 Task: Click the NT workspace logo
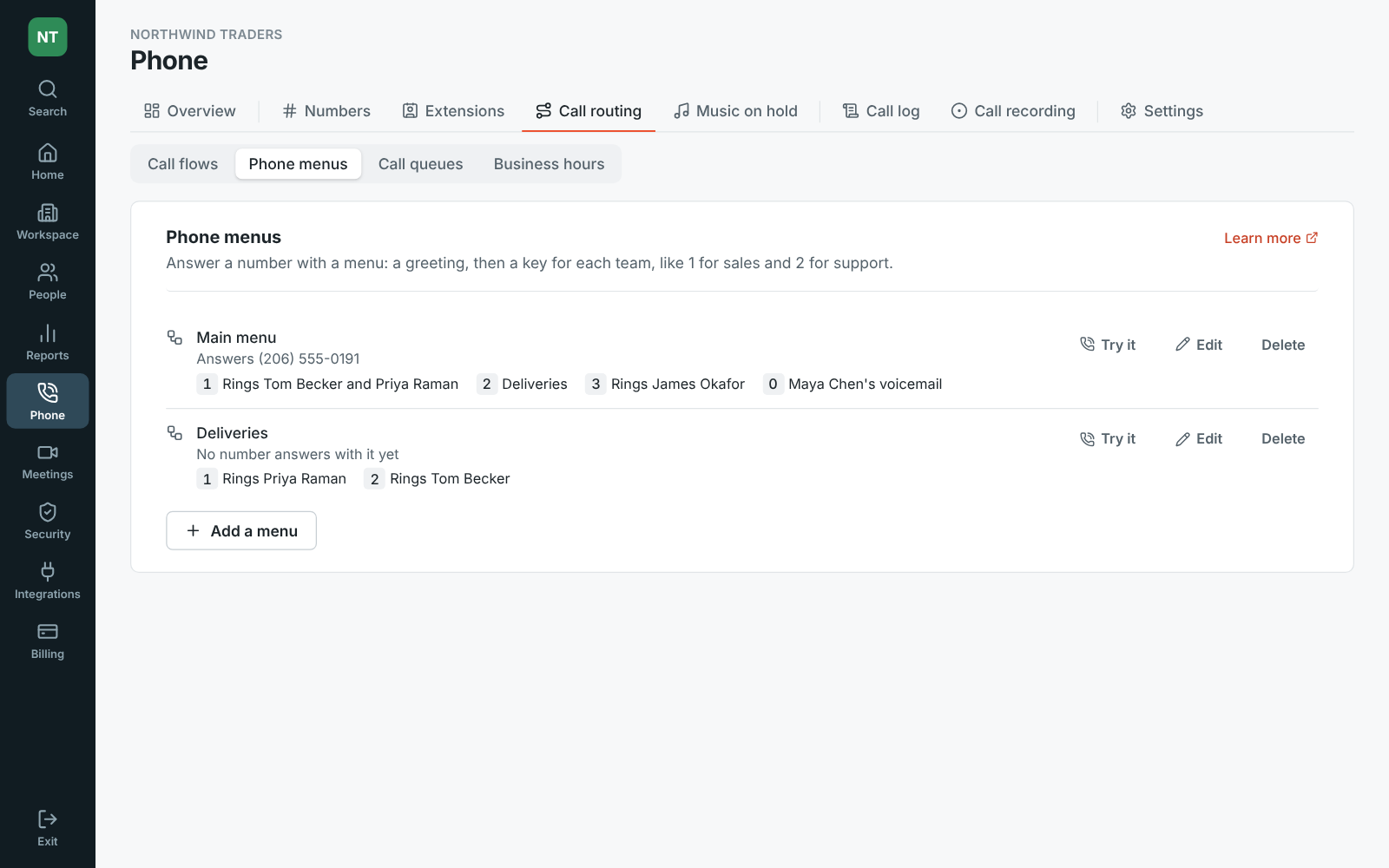[x=48, y=37]
